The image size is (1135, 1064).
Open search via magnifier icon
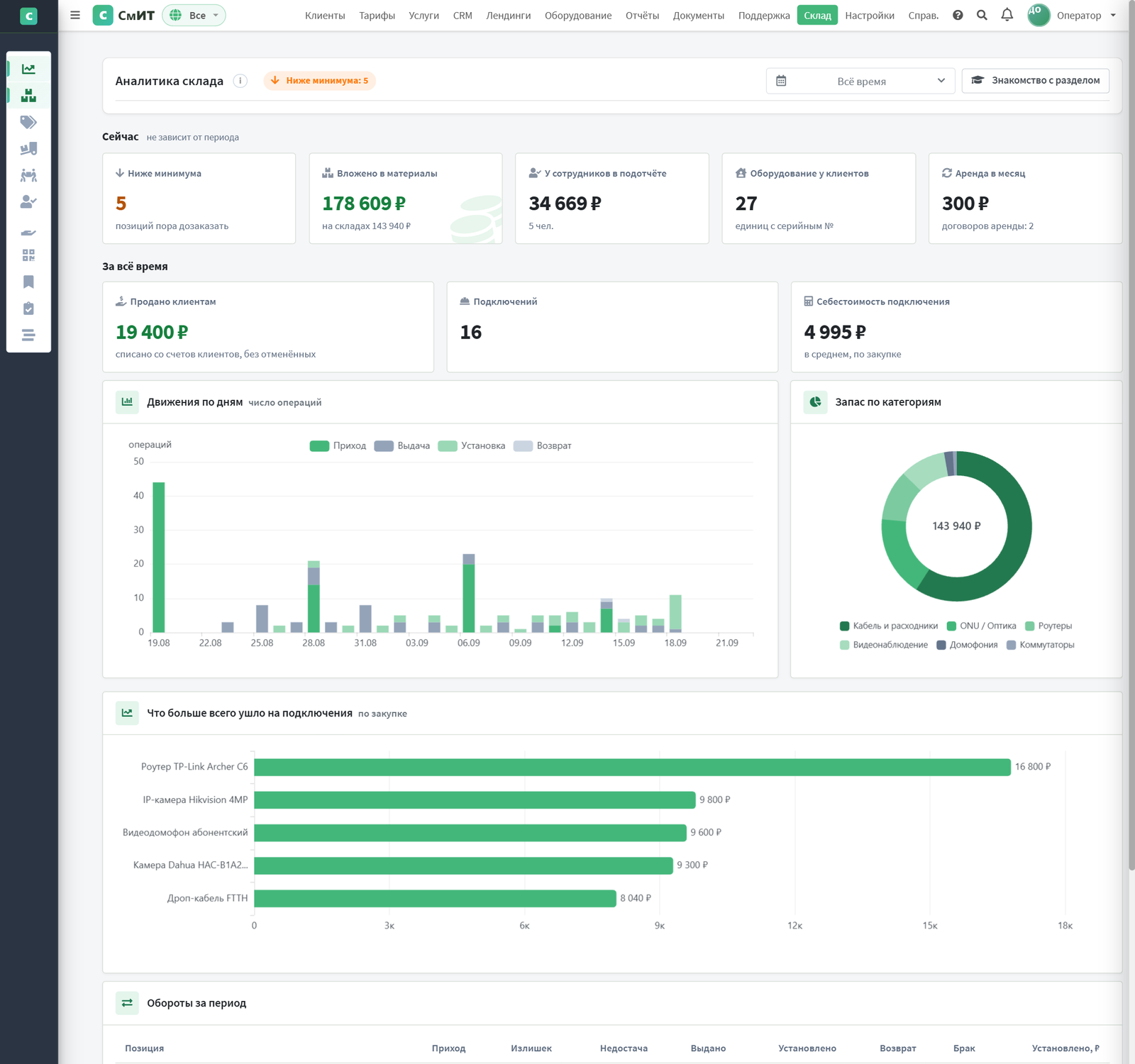(x=982, y=15)
